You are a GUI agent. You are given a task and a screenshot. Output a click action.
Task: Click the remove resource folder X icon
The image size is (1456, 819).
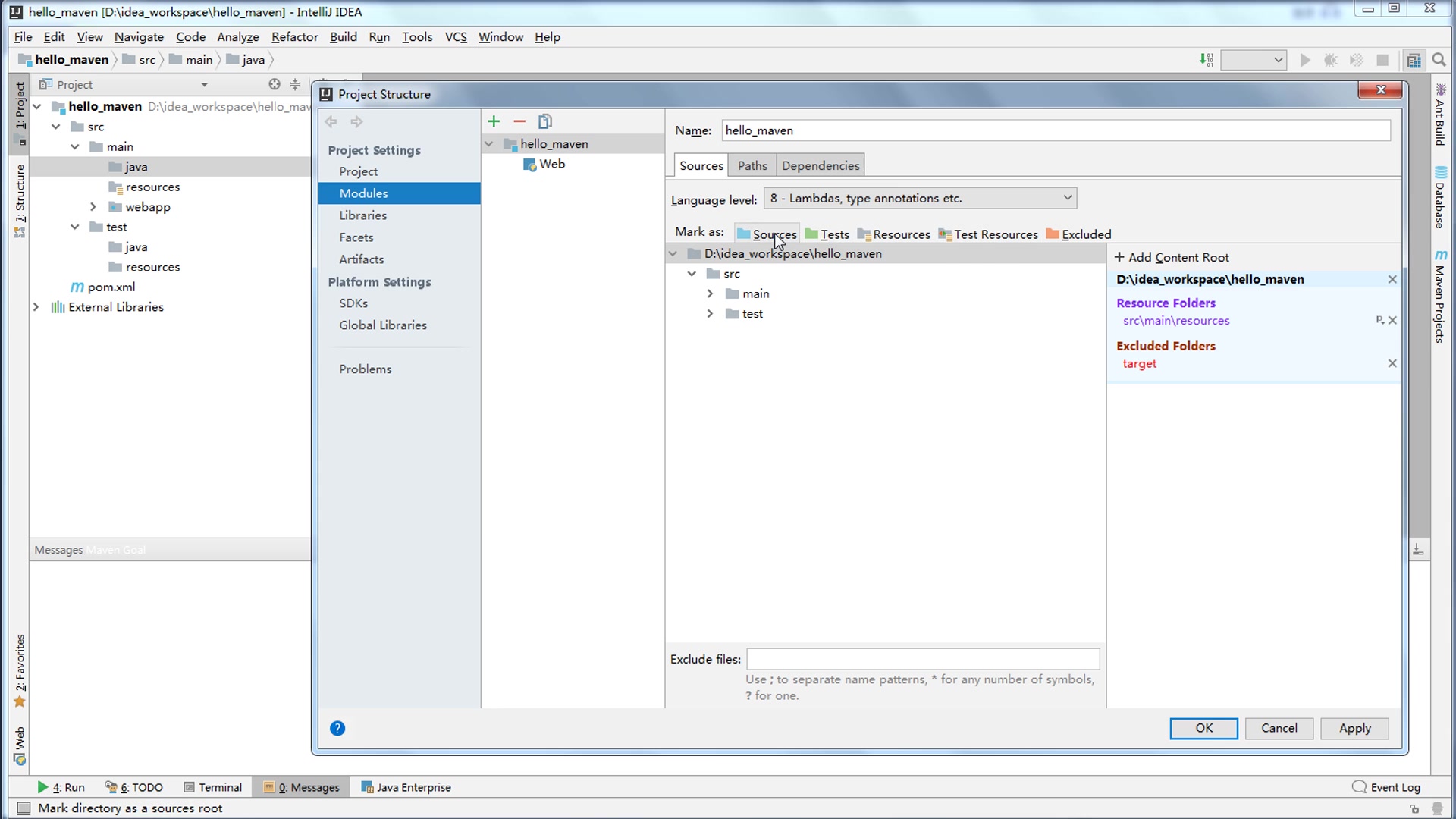(1393, 320)
